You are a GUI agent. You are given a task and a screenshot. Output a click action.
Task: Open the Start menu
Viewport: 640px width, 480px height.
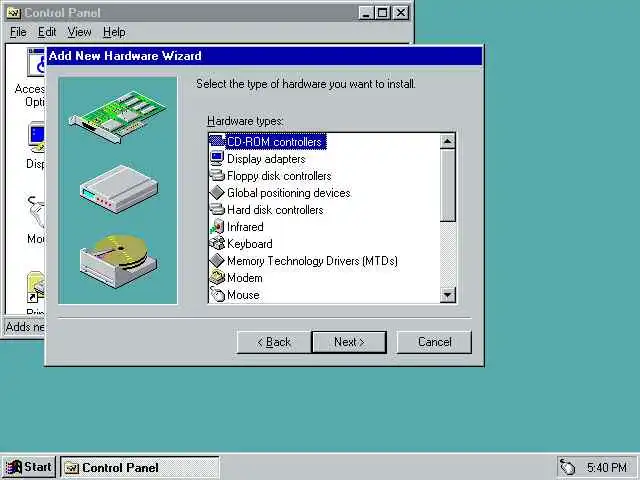[28, 467]
